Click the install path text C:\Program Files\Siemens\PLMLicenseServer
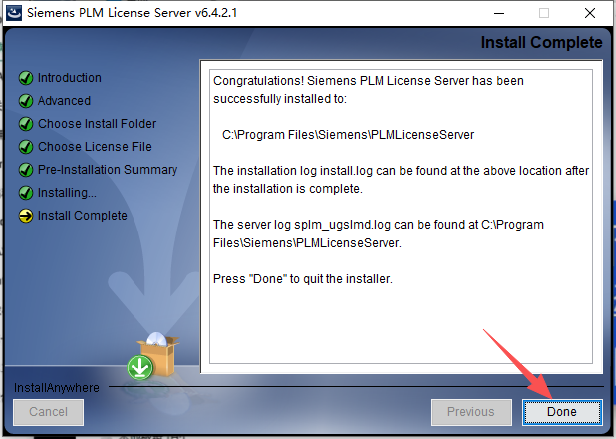 (348, 135)
